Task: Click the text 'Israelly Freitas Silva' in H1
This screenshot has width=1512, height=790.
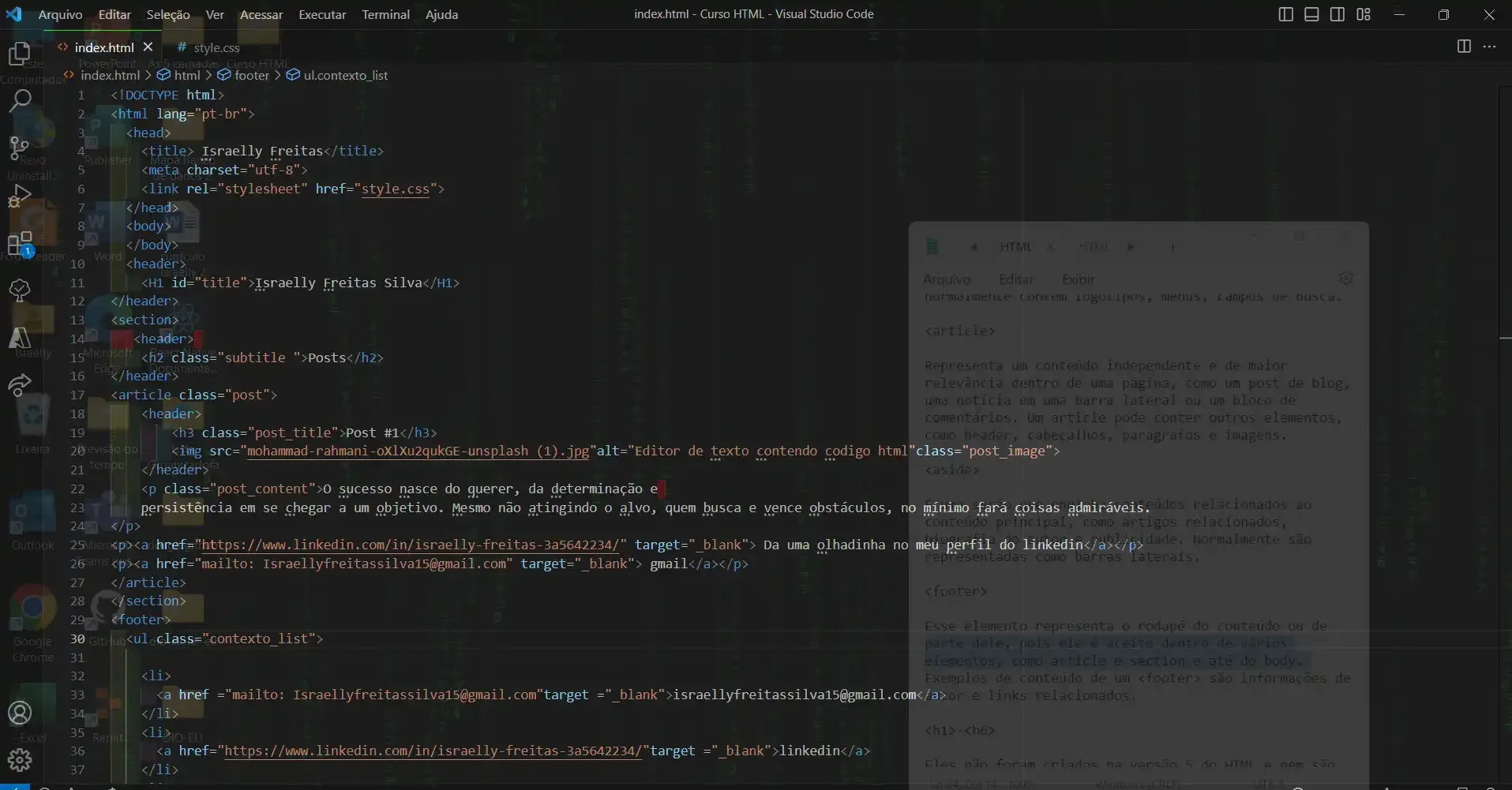Action: [339, 283]
